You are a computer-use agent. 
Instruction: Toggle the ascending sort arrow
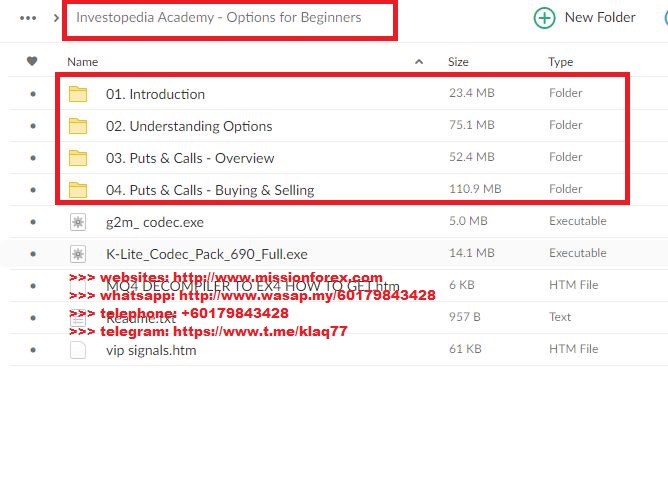[x=419, y=62]
